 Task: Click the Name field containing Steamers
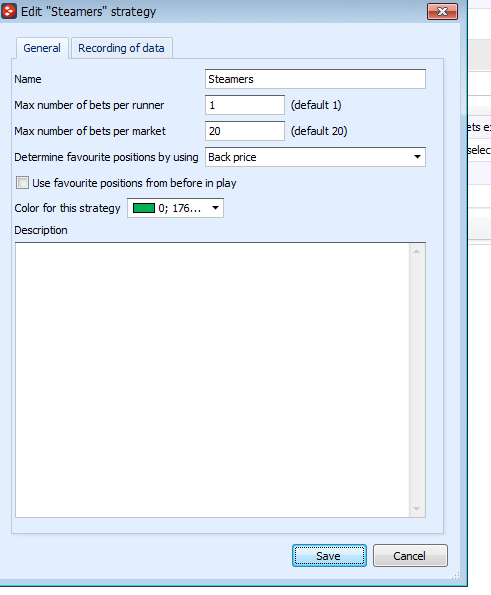(x=315, y=79)
